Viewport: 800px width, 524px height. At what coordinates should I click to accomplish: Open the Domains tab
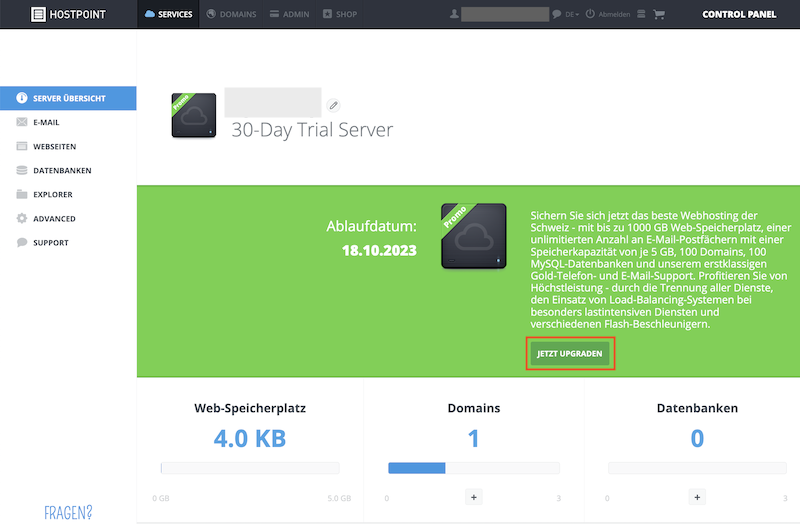(x=231, y=14)
